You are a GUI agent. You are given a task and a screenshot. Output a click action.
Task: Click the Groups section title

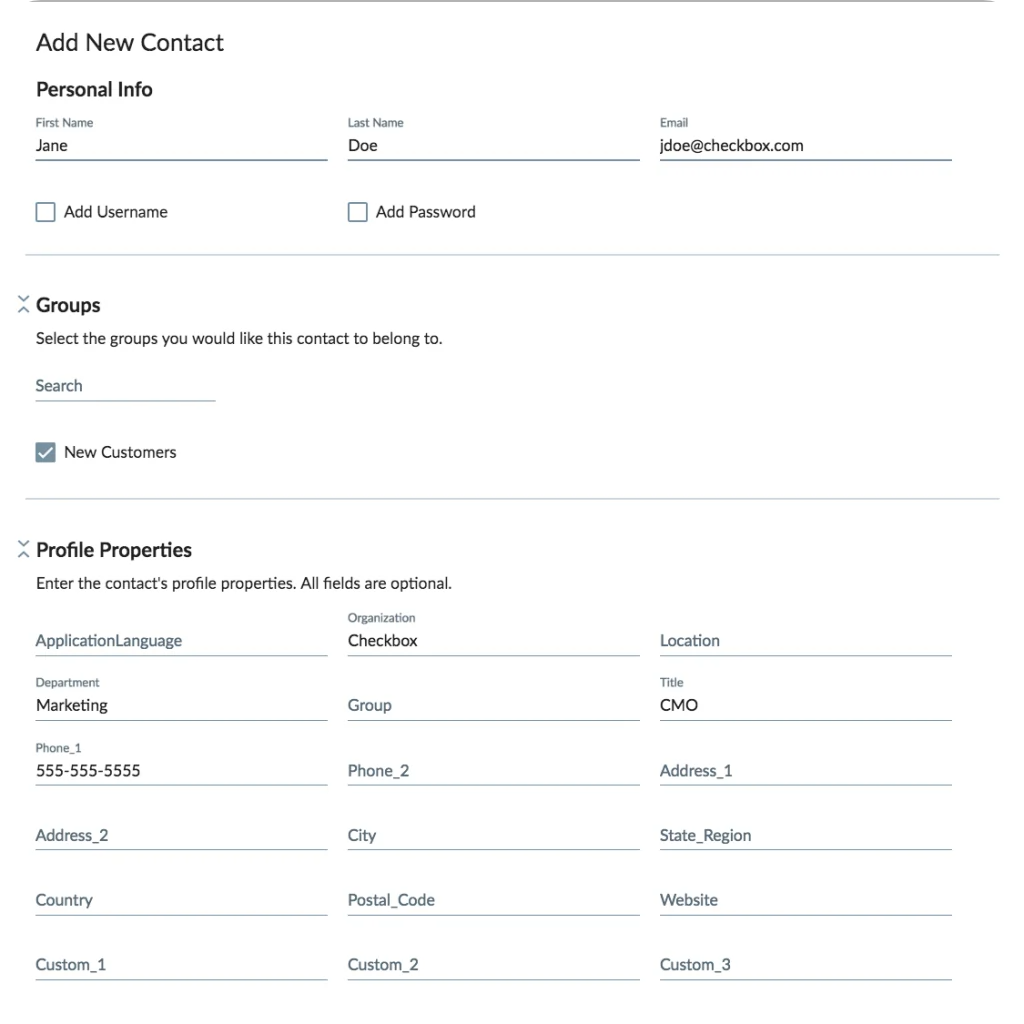tap(68, 305)
